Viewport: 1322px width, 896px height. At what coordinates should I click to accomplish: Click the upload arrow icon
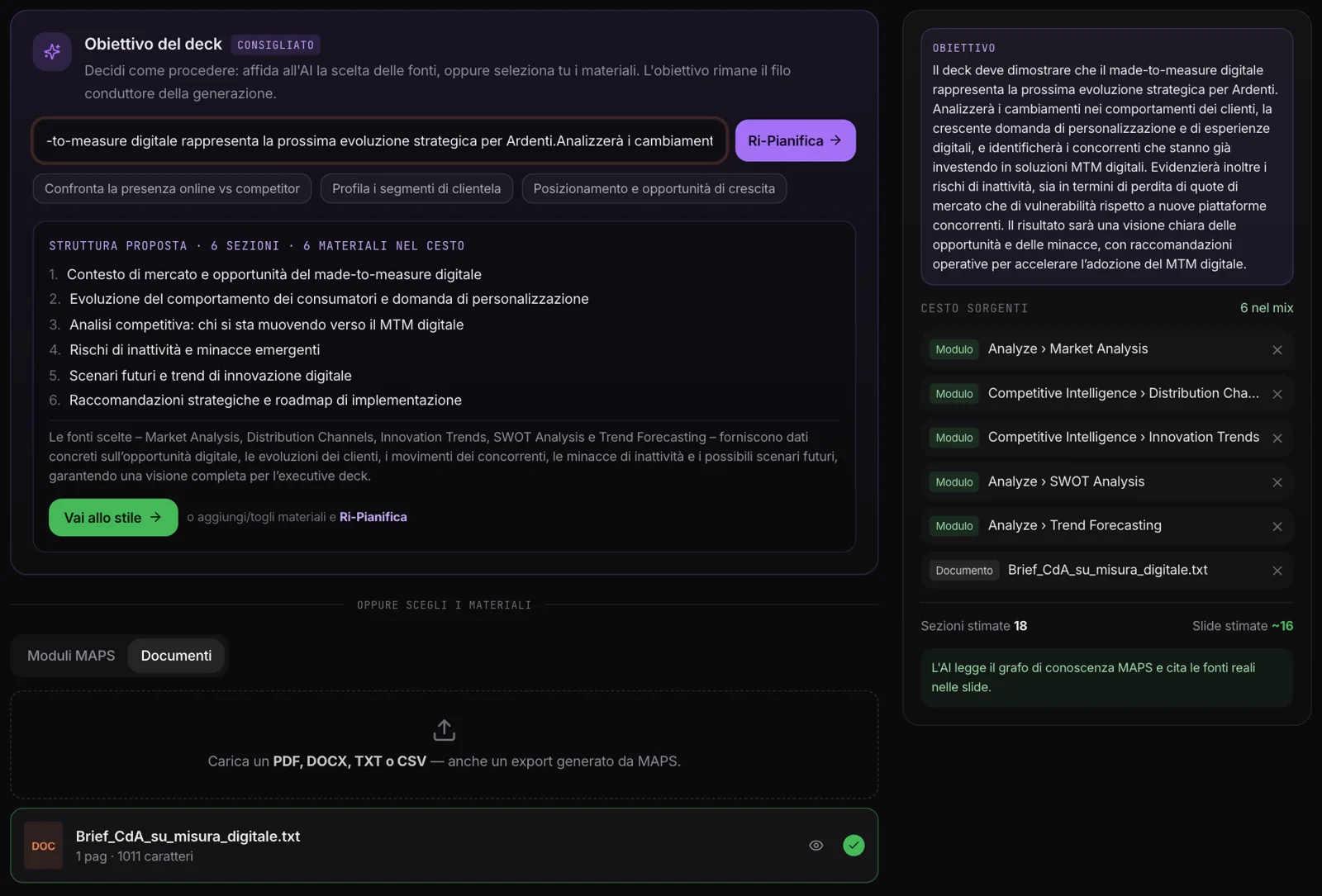point(444,730)
